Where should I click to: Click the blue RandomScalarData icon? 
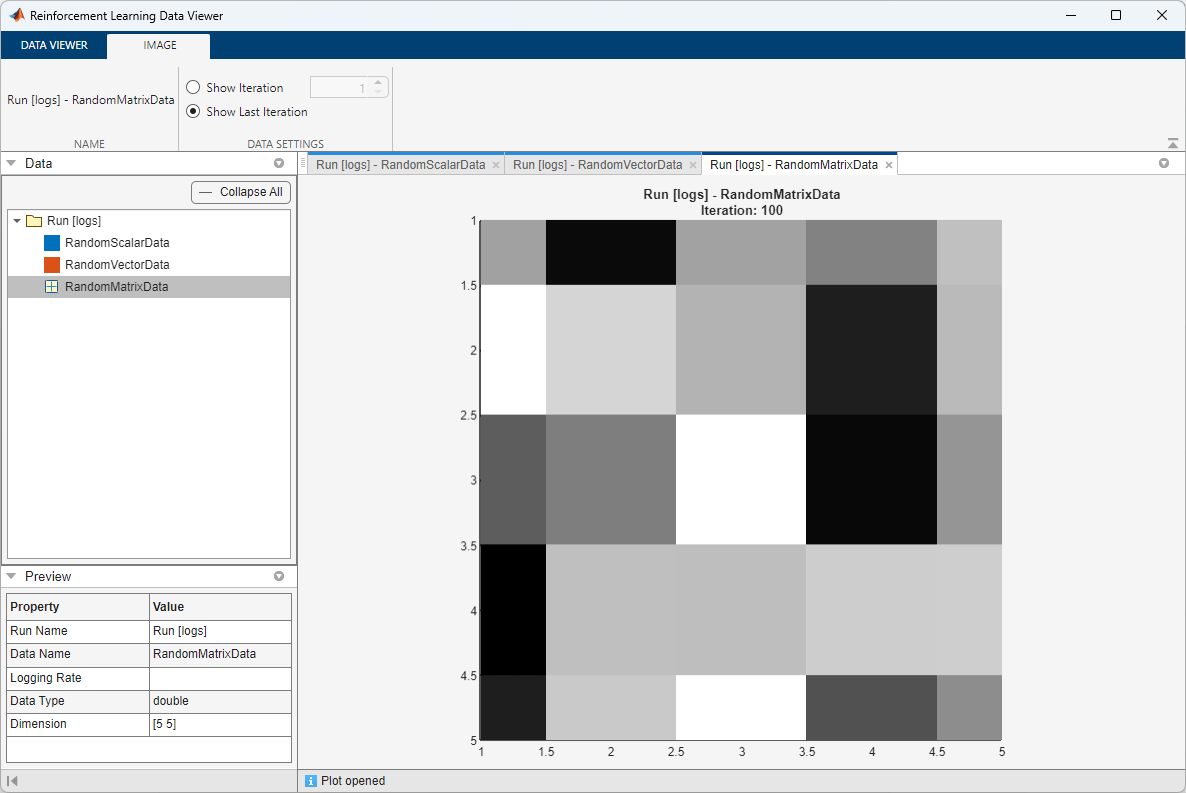[52, 243]
